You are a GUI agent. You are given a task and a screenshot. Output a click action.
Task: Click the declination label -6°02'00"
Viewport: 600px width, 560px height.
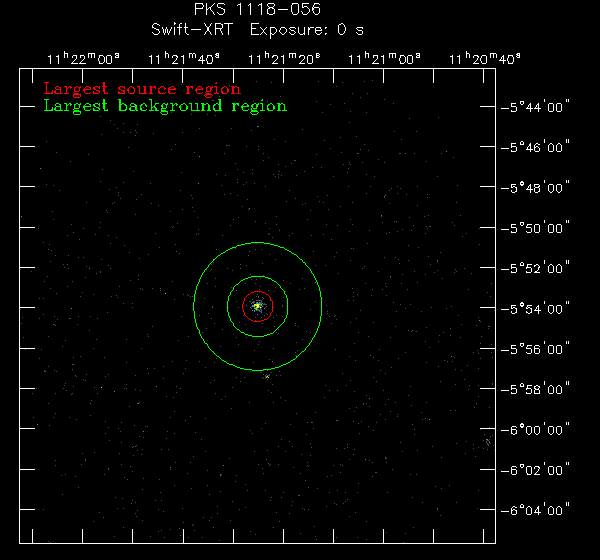(x=535, y=470)
